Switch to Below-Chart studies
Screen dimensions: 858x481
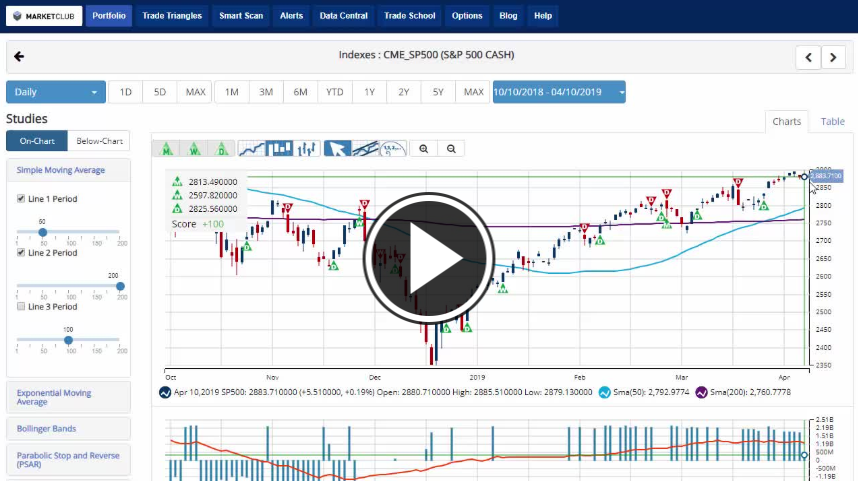99,141
